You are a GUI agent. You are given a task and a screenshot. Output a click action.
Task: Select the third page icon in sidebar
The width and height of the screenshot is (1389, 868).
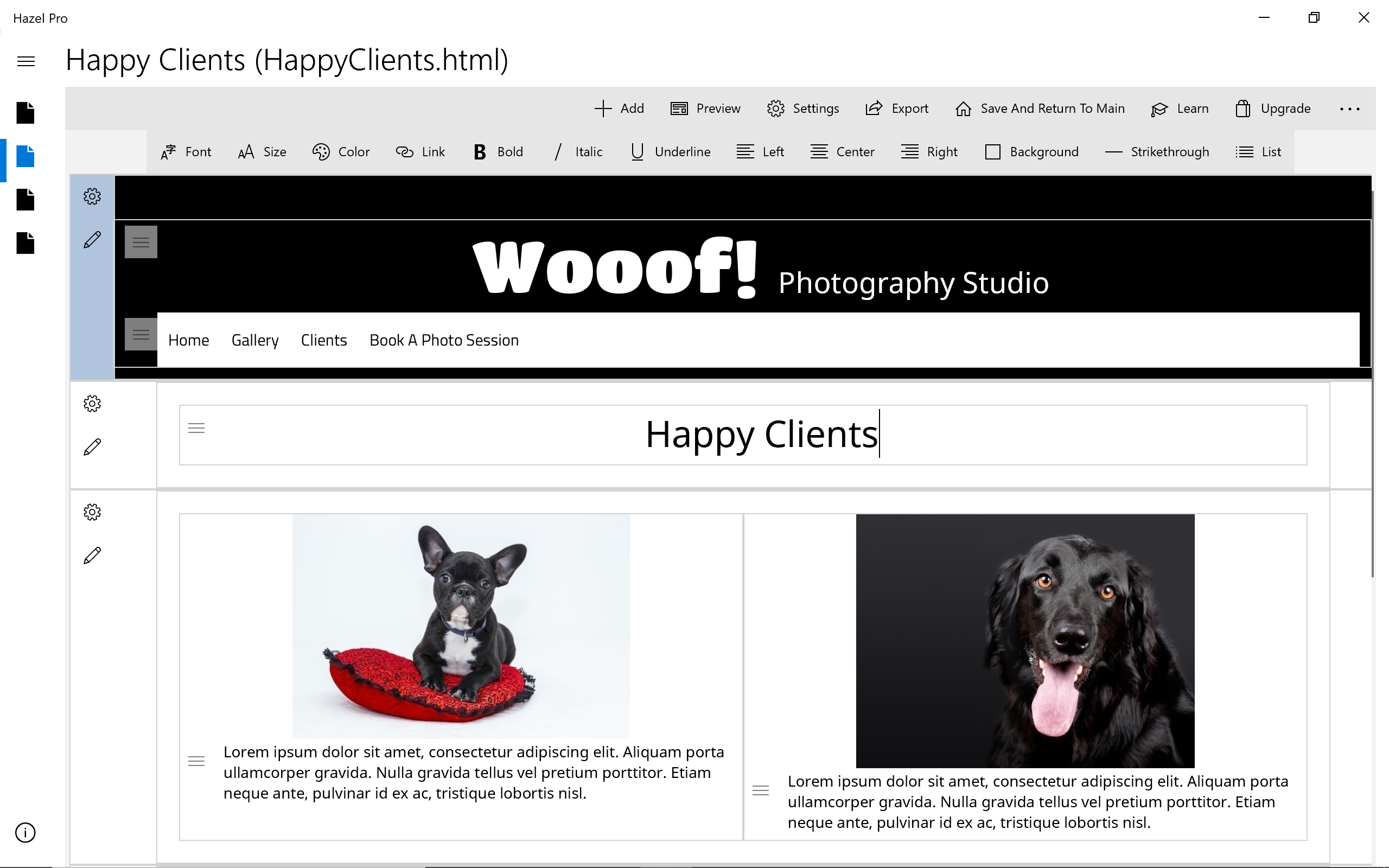(x=26, y=200)
